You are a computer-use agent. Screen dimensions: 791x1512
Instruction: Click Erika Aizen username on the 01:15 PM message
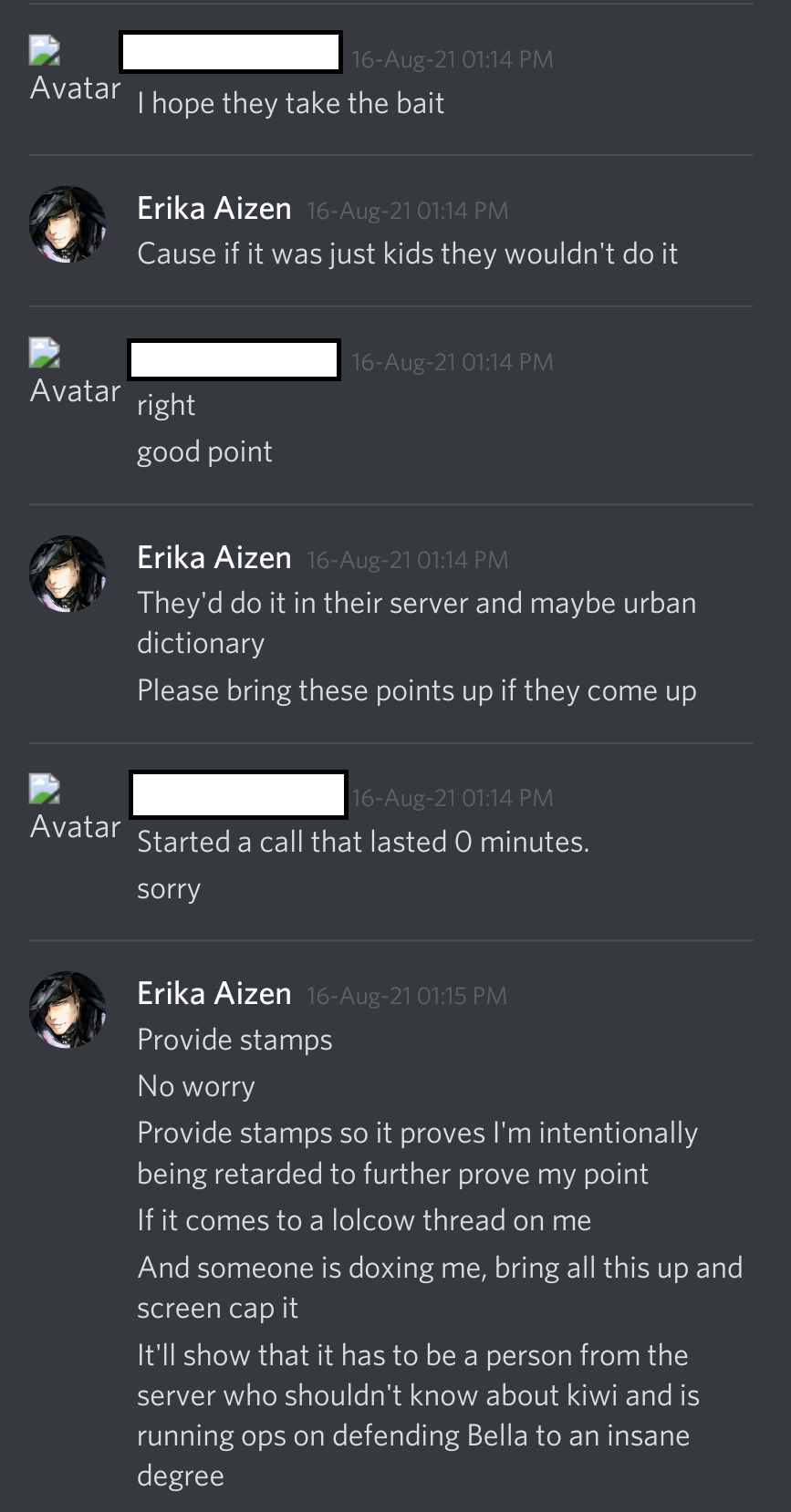click(214, 994)
